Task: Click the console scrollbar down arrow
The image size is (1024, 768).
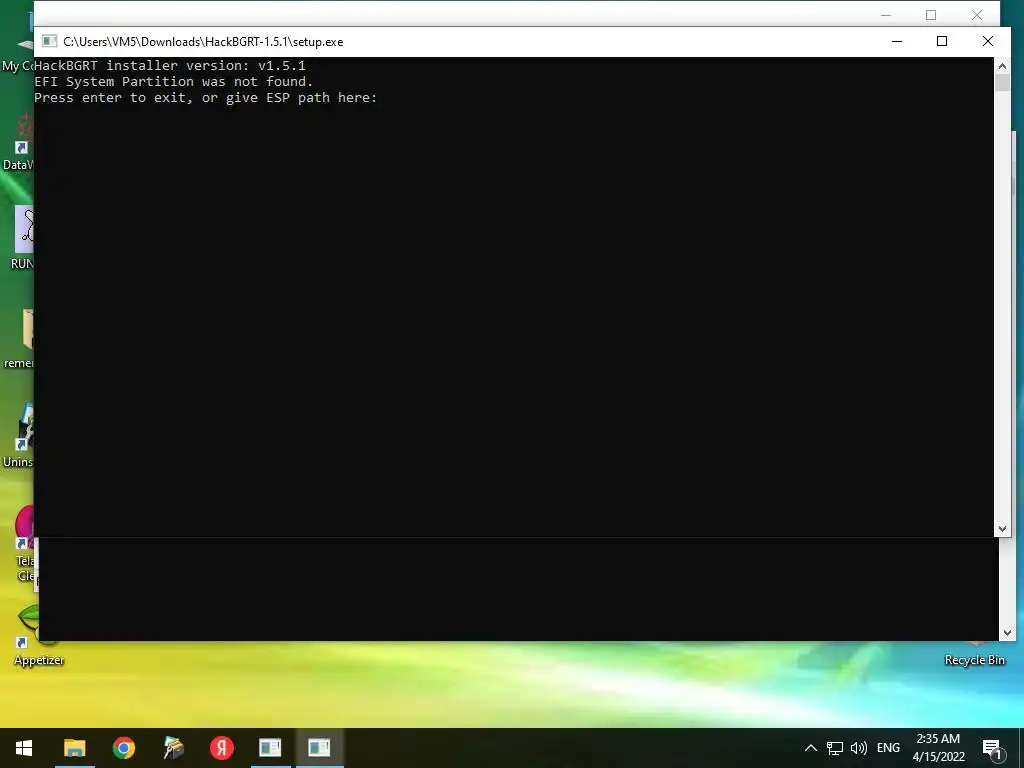Action: 1002,529
